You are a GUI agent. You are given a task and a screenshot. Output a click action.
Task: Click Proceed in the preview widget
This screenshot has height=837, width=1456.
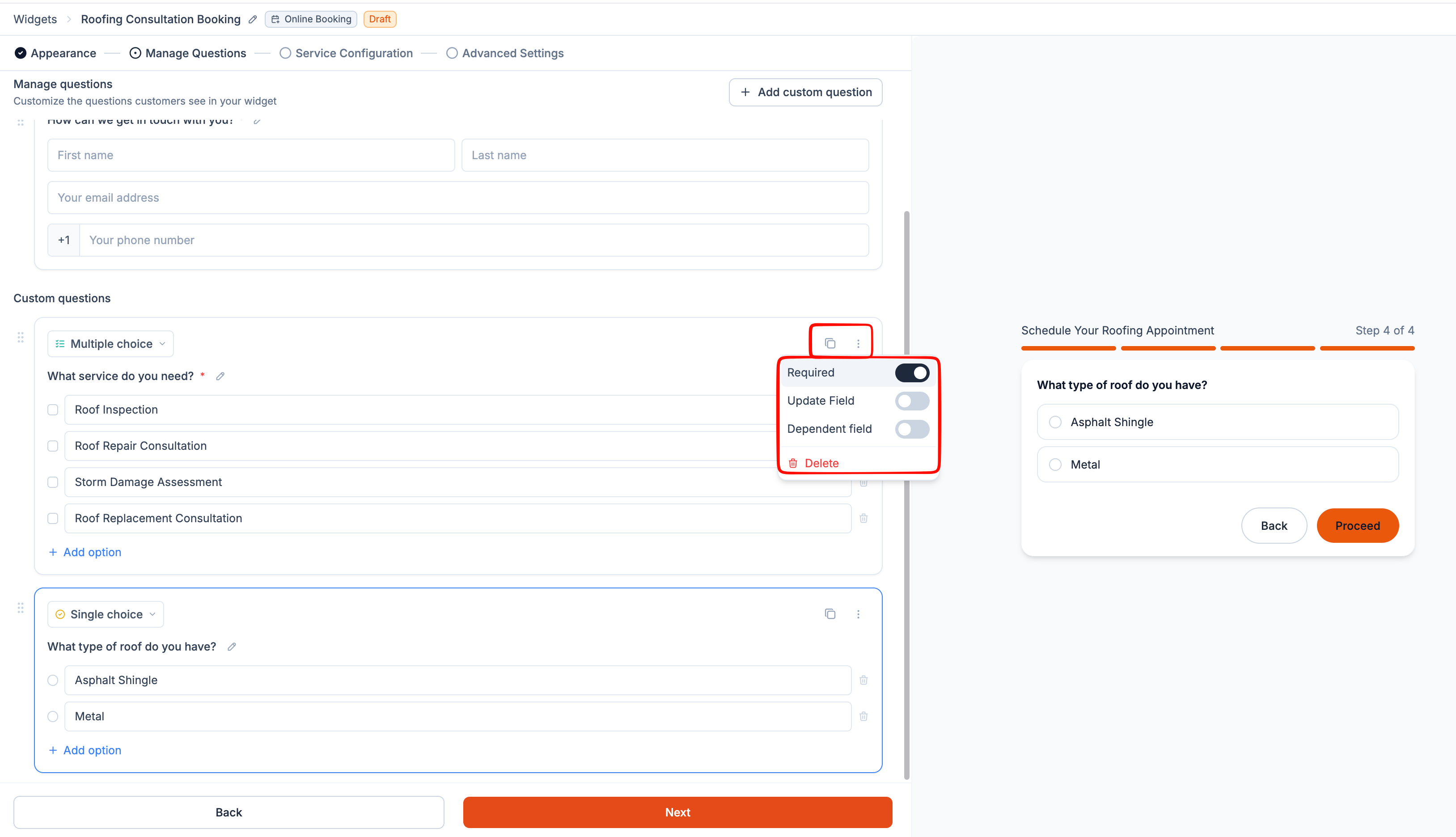(x=1357, y=525)
